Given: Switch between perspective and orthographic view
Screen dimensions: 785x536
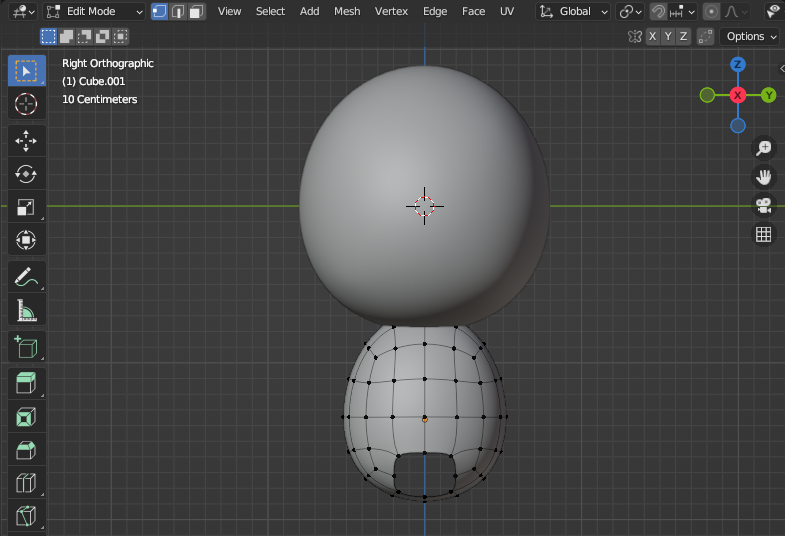Looking at the screenshot, I should [x=764, y=235].
